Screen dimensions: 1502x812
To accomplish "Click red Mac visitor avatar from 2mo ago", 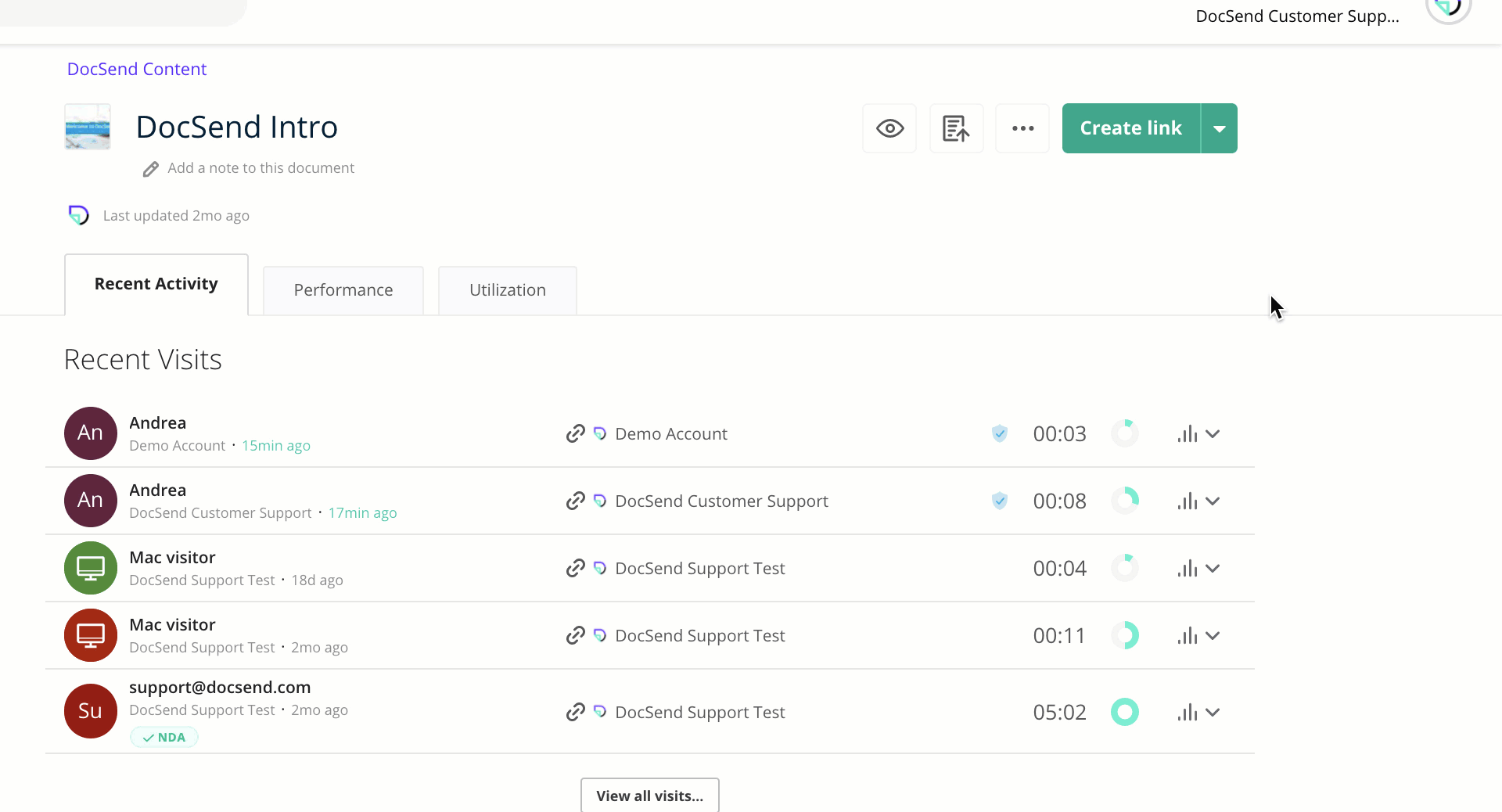I will [91, 635].
